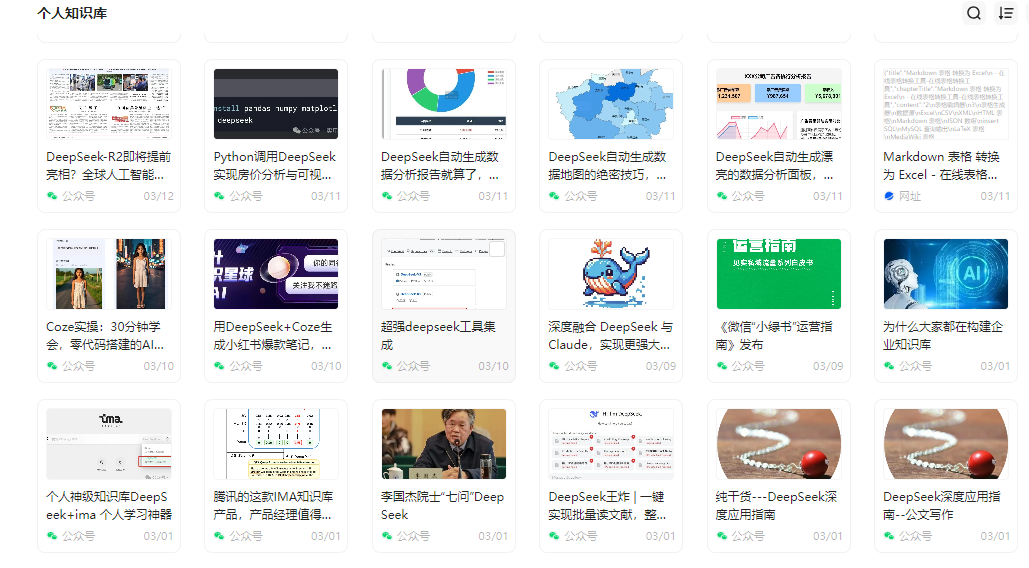Open green 运营指南 thumbnail
1029x568 pixels.
pyautogui.click(x=778, y=274)
